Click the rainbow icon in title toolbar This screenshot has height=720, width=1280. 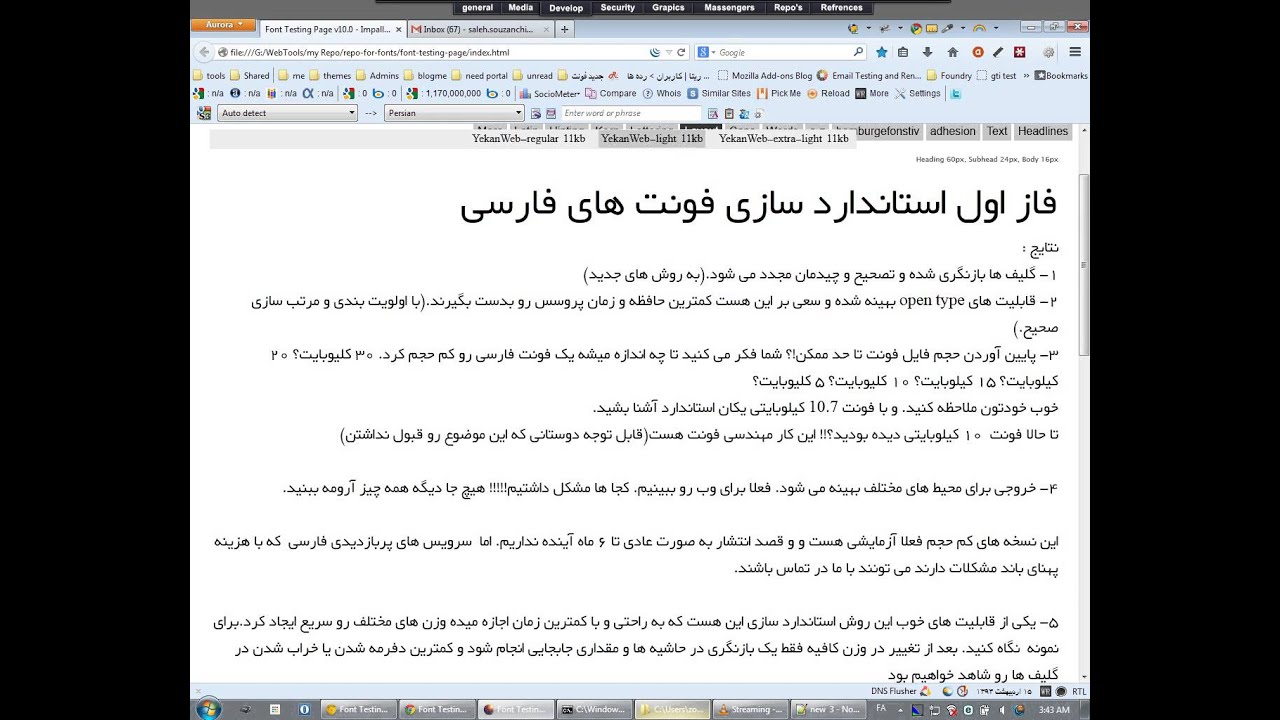980,29
